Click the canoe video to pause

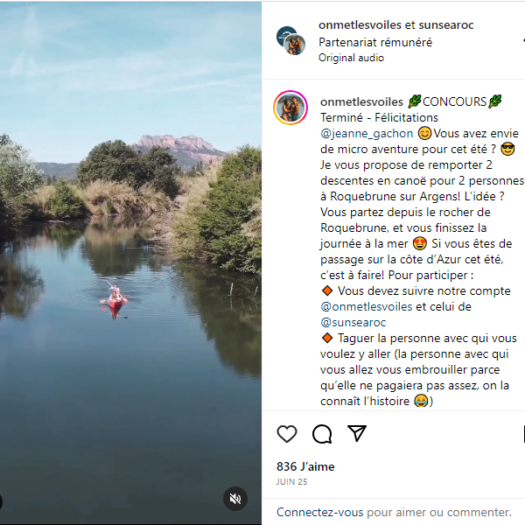(131, 262)
